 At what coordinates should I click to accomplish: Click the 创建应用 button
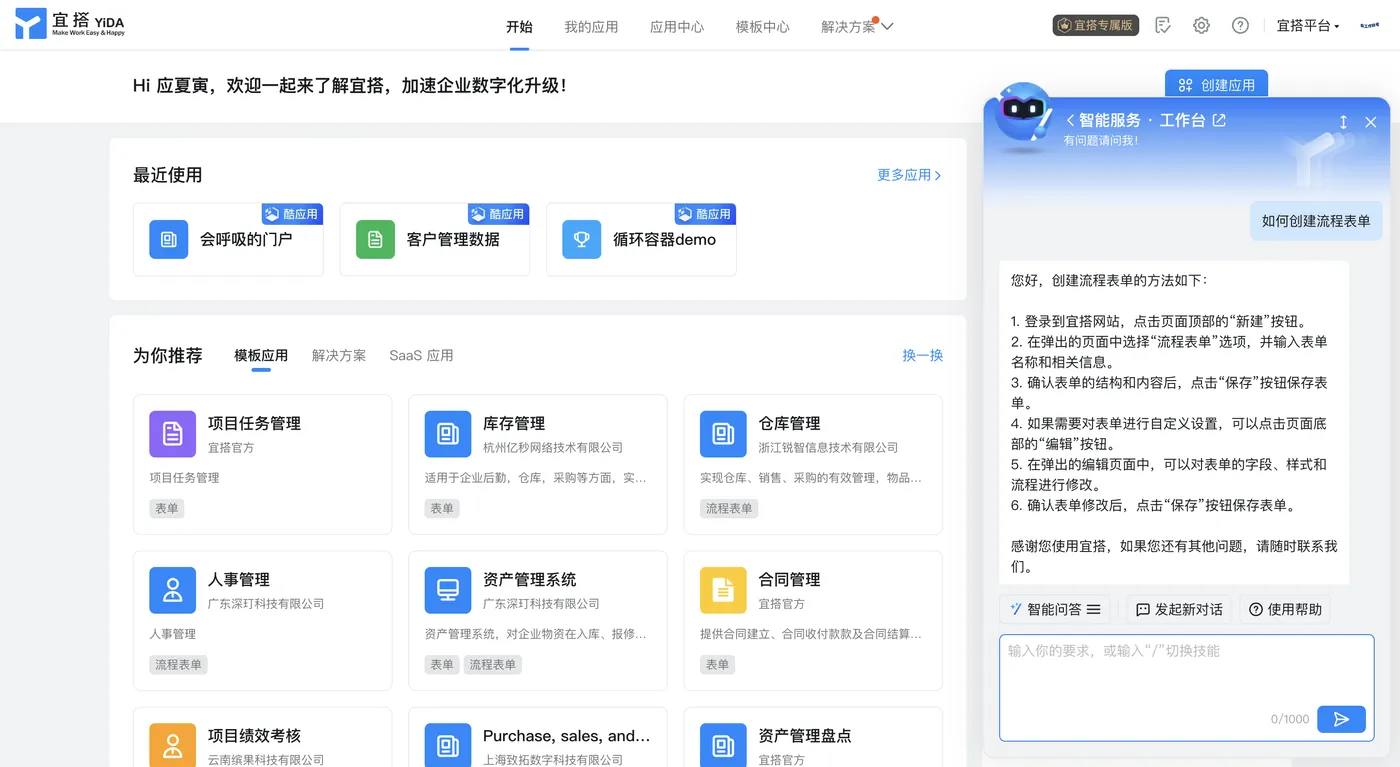coord(1216,84)
